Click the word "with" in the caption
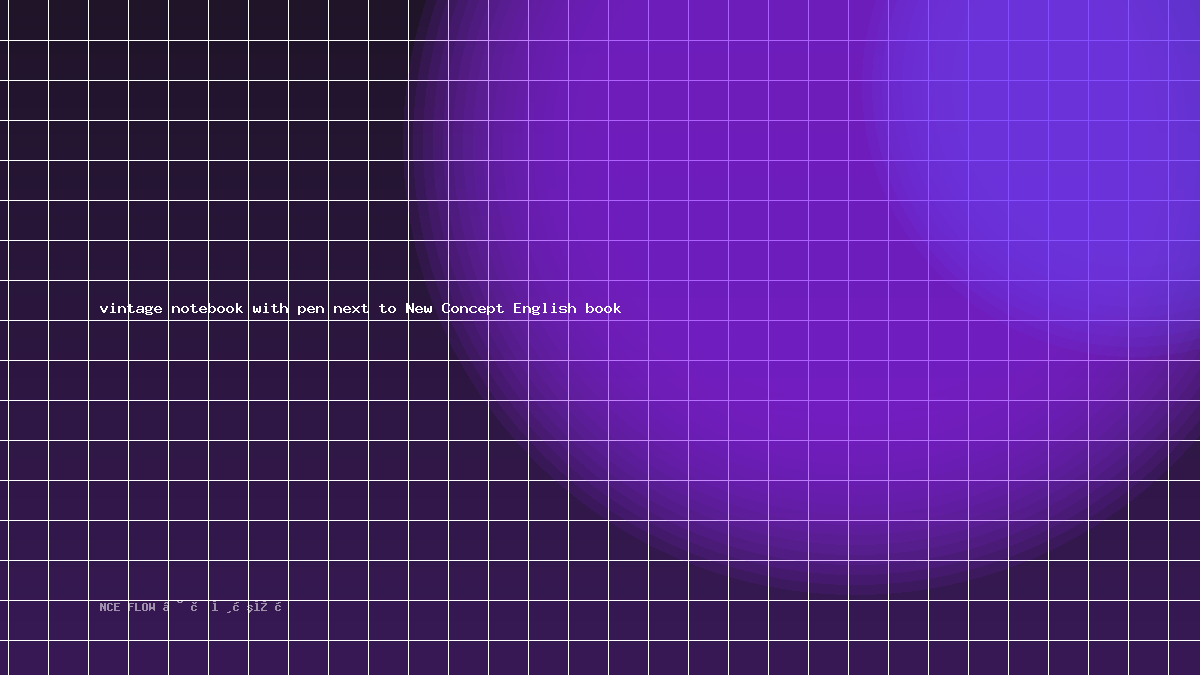Screen dimensions: 1200x675 click(x=270, y=308)
